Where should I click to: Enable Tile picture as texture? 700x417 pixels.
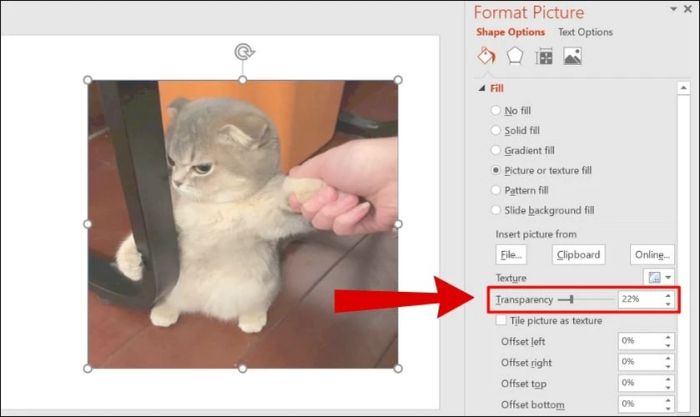501,320
